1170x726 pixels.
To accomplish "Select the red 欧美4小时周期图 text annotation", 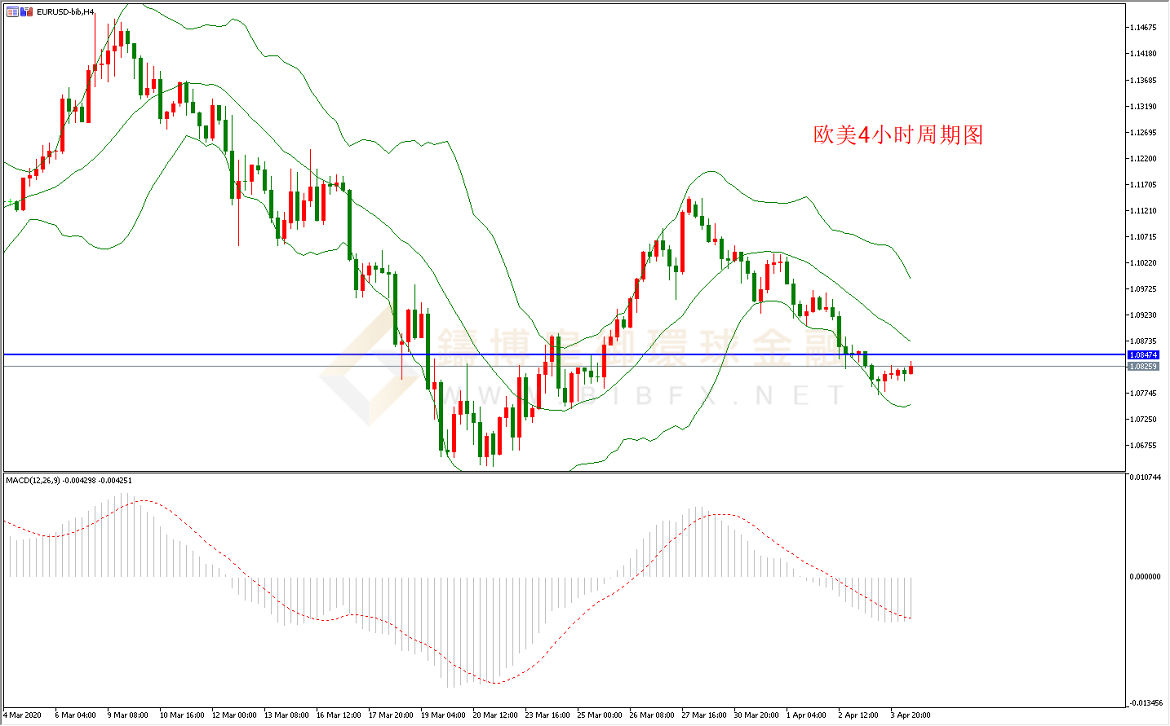I will 898,135.
